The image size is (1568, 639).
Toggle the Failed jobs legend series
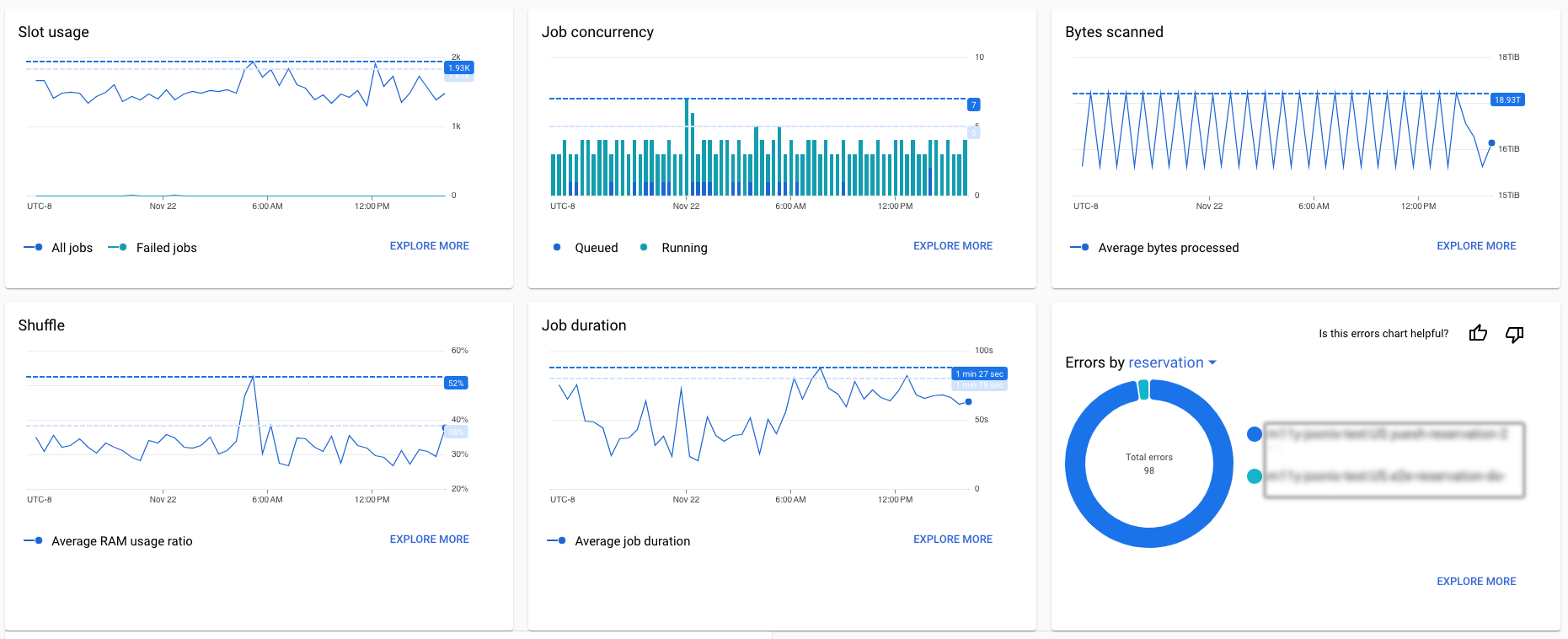point(153,248)
